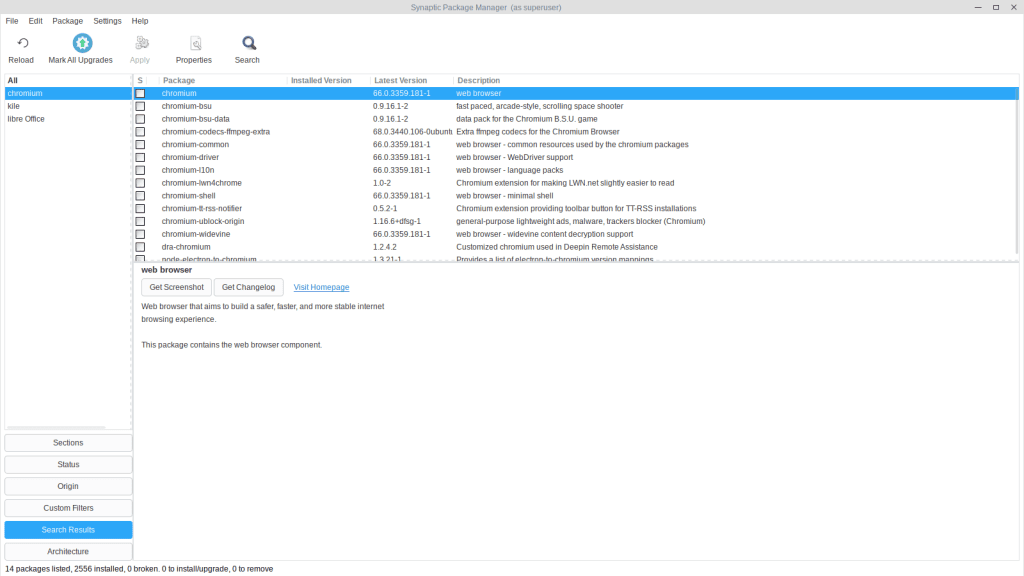Select the chromium-driver package name

190,157
